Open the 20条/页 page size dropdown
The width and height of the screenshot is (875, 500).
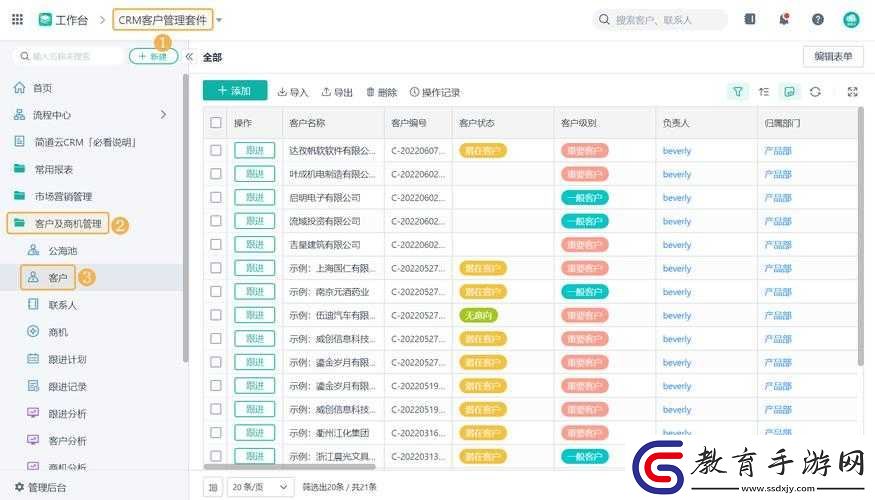[259, 487]
